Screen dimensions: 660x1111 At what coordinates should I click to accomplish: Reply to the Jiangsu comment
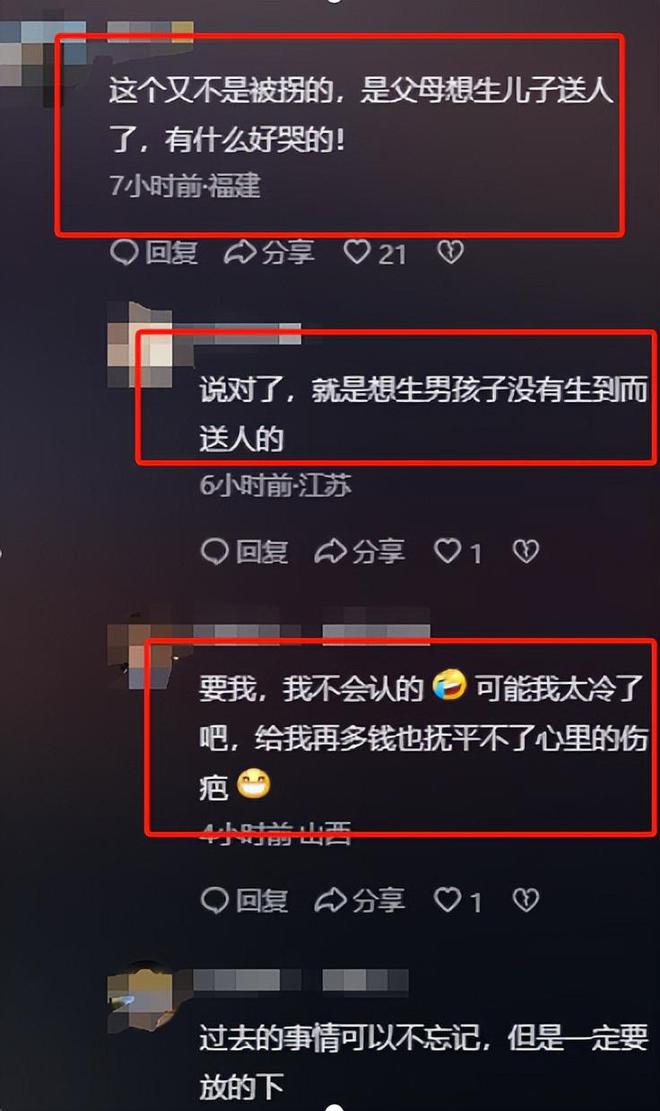tap(245, 551)
